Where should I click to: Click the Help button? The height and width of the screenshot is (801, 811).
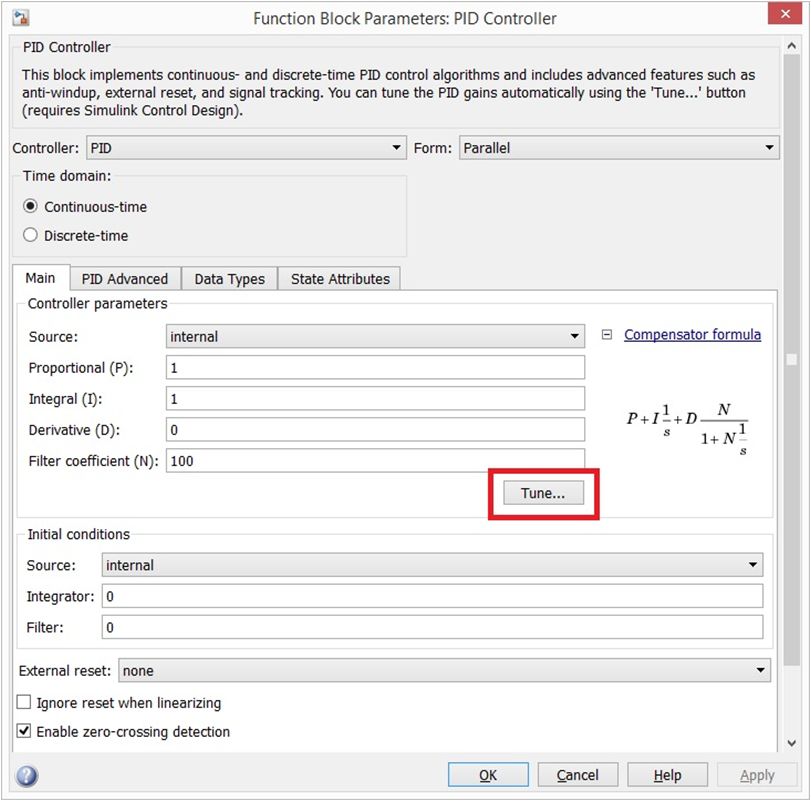[668, 775]
